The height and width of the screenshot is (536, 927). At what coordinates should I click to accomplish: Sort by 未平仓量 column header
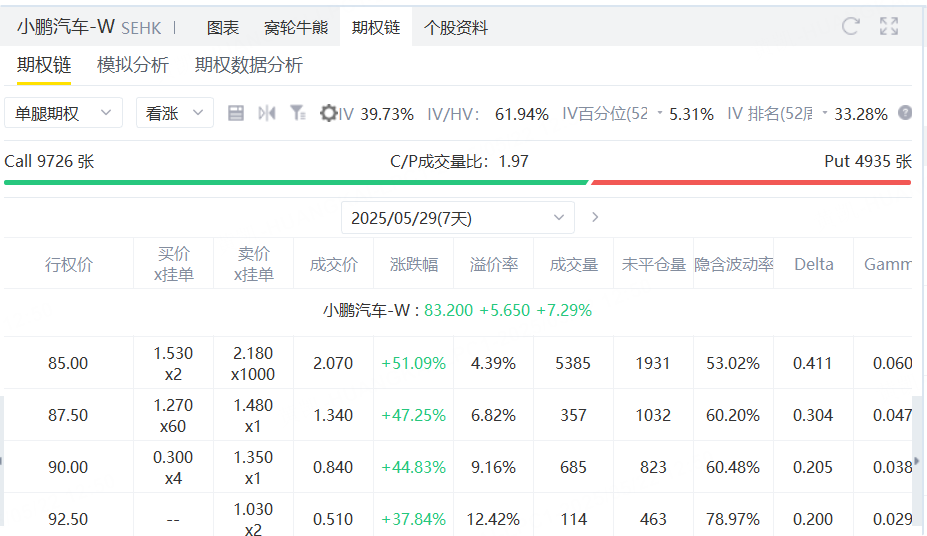(653, 264)
